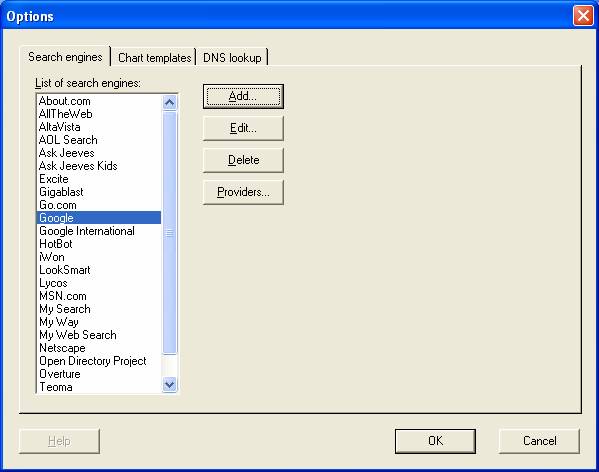Select Ask Jeeves Kids entry
The image size is (599, 472).
tap(99, 166)
